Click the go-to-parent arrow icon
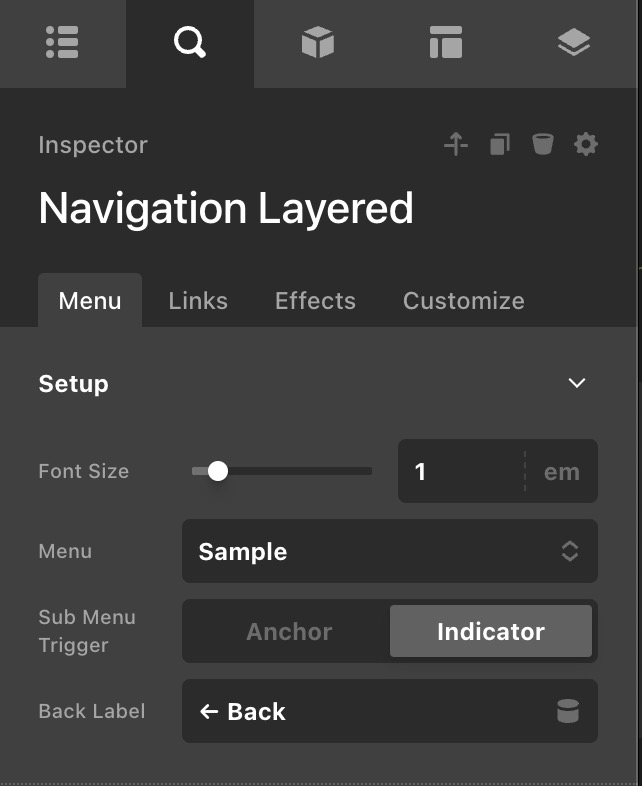The image size is (642, 786). [x=456, y=144]
